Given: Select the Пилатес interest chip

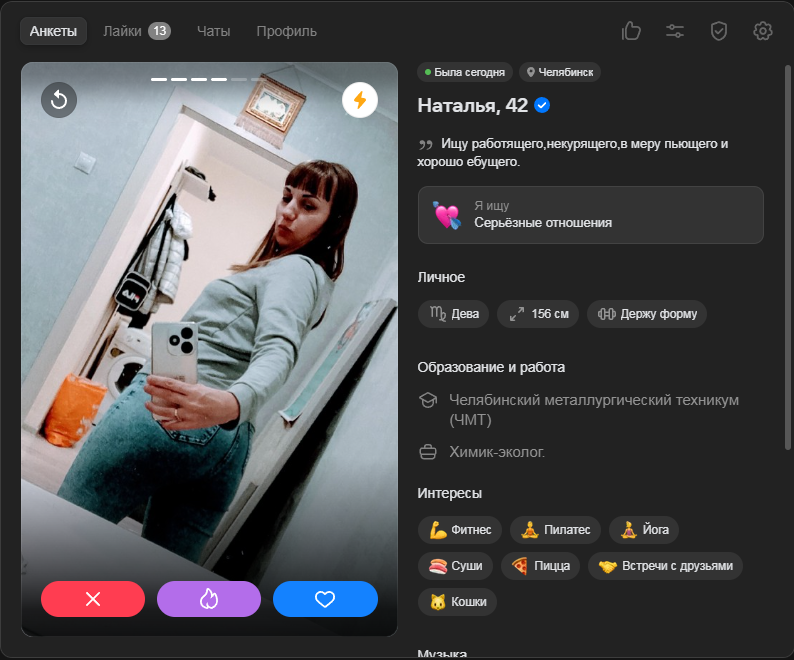Looking at the screenshot, I should (x=555, y=530).
